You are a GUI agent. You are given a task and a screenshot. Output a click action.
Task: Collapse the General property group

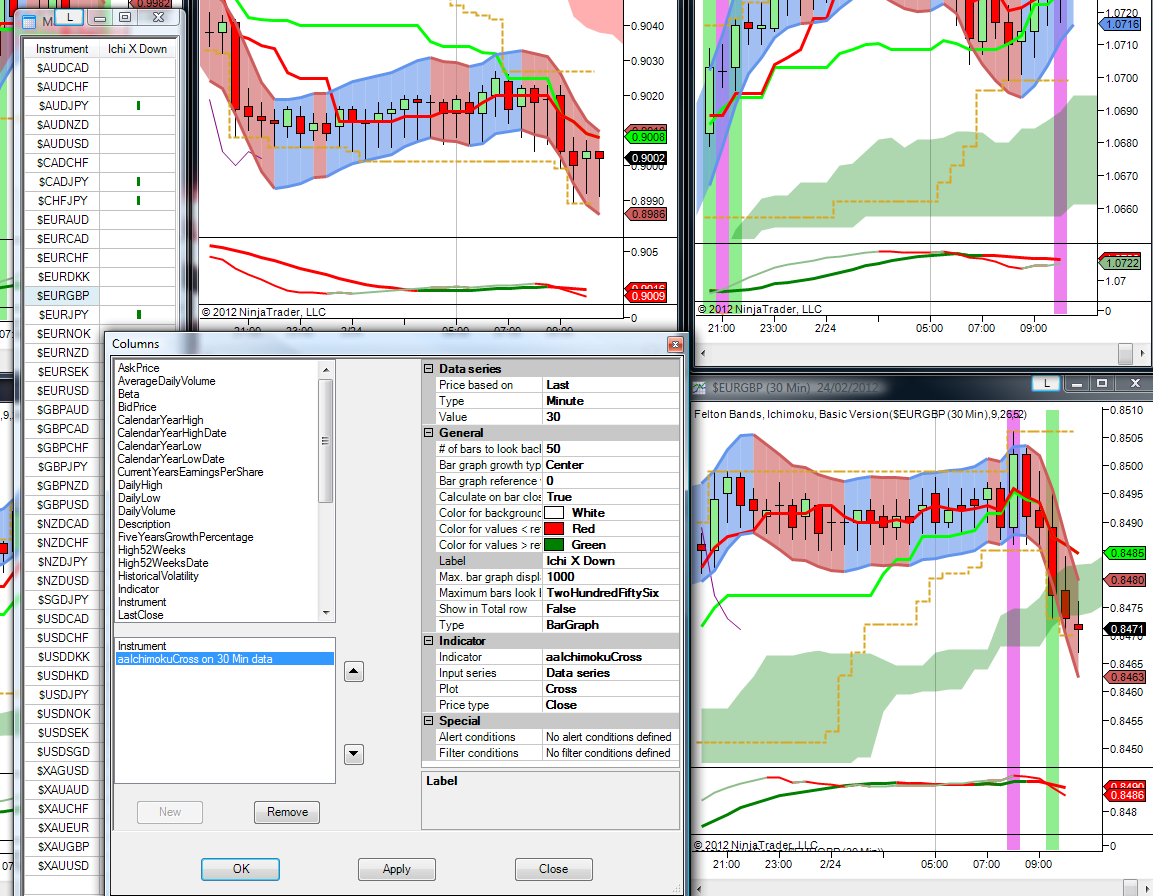coord(429,433)
